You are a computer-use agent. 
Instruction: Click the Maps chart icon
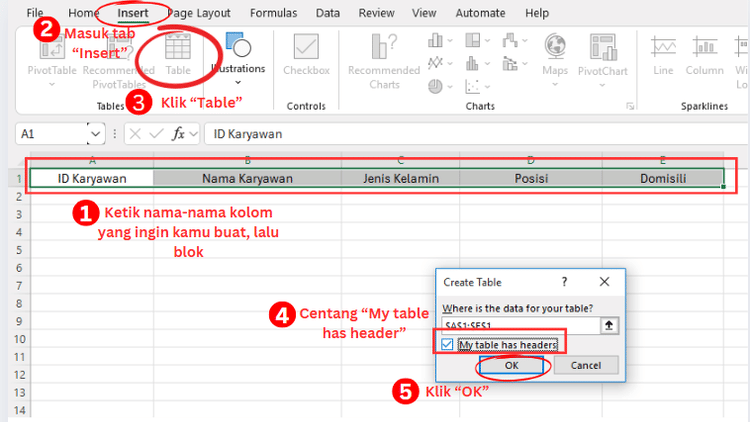(555, 53)
